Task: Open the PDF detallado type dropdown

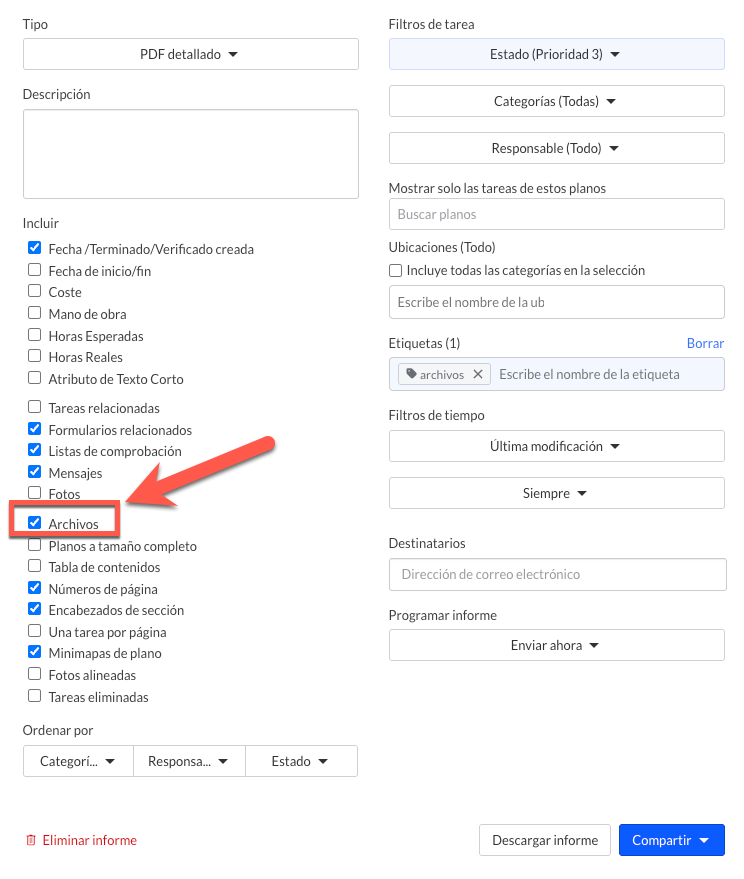Action: (191, 54)
